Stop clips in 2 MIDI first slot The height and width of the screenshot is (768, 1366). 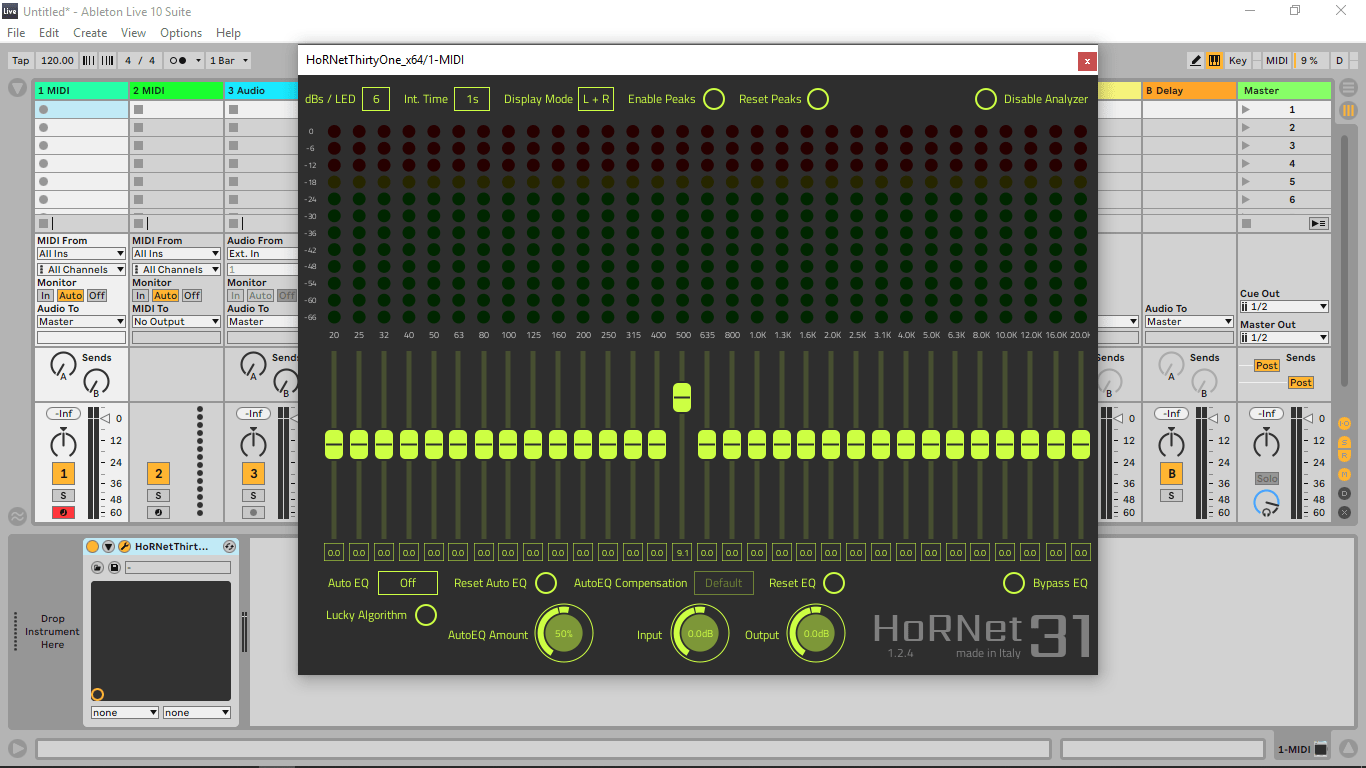click(139, 109)
